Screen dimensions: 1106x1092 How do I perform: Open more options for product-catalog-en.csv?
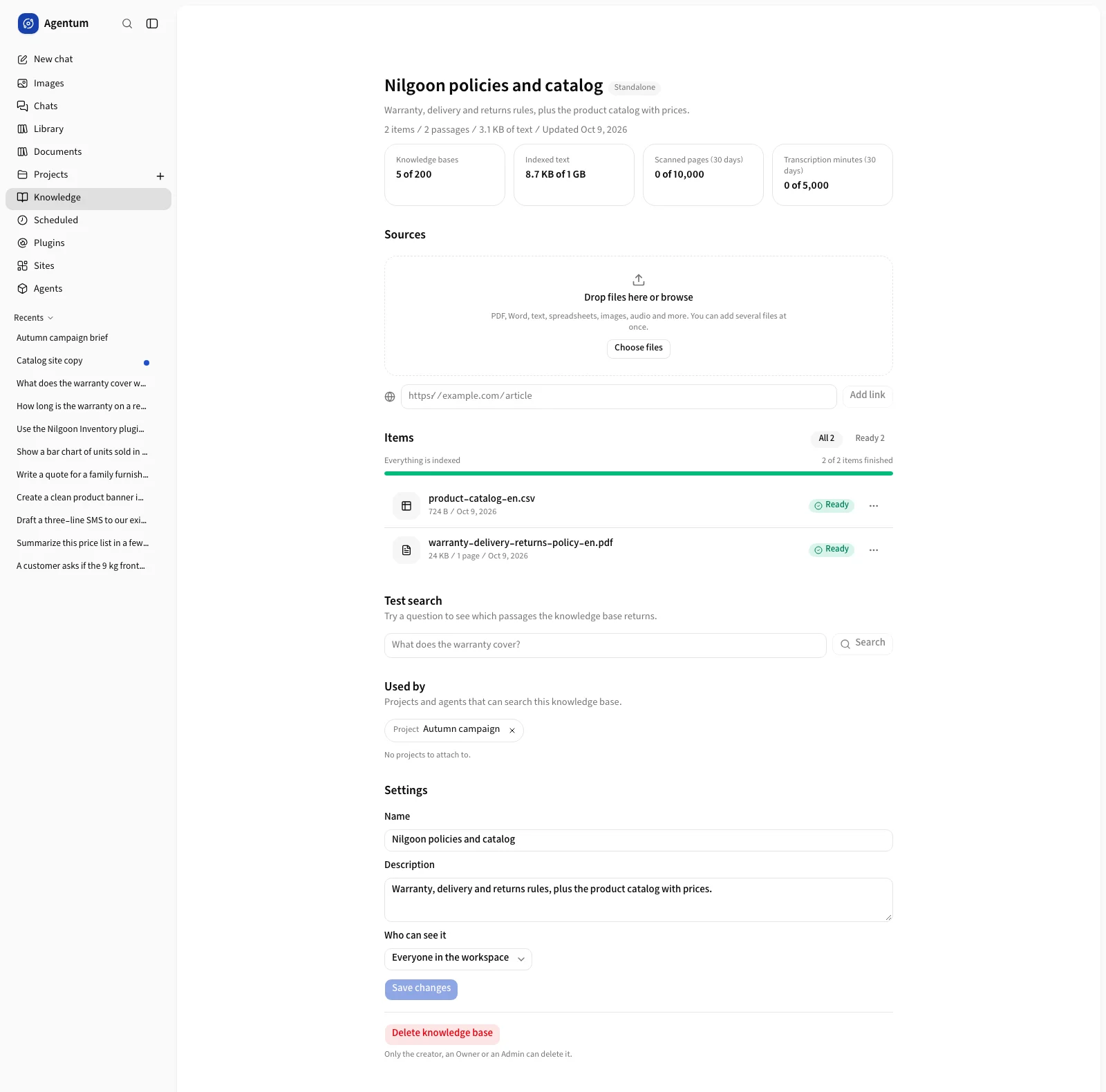click(874, 506)
